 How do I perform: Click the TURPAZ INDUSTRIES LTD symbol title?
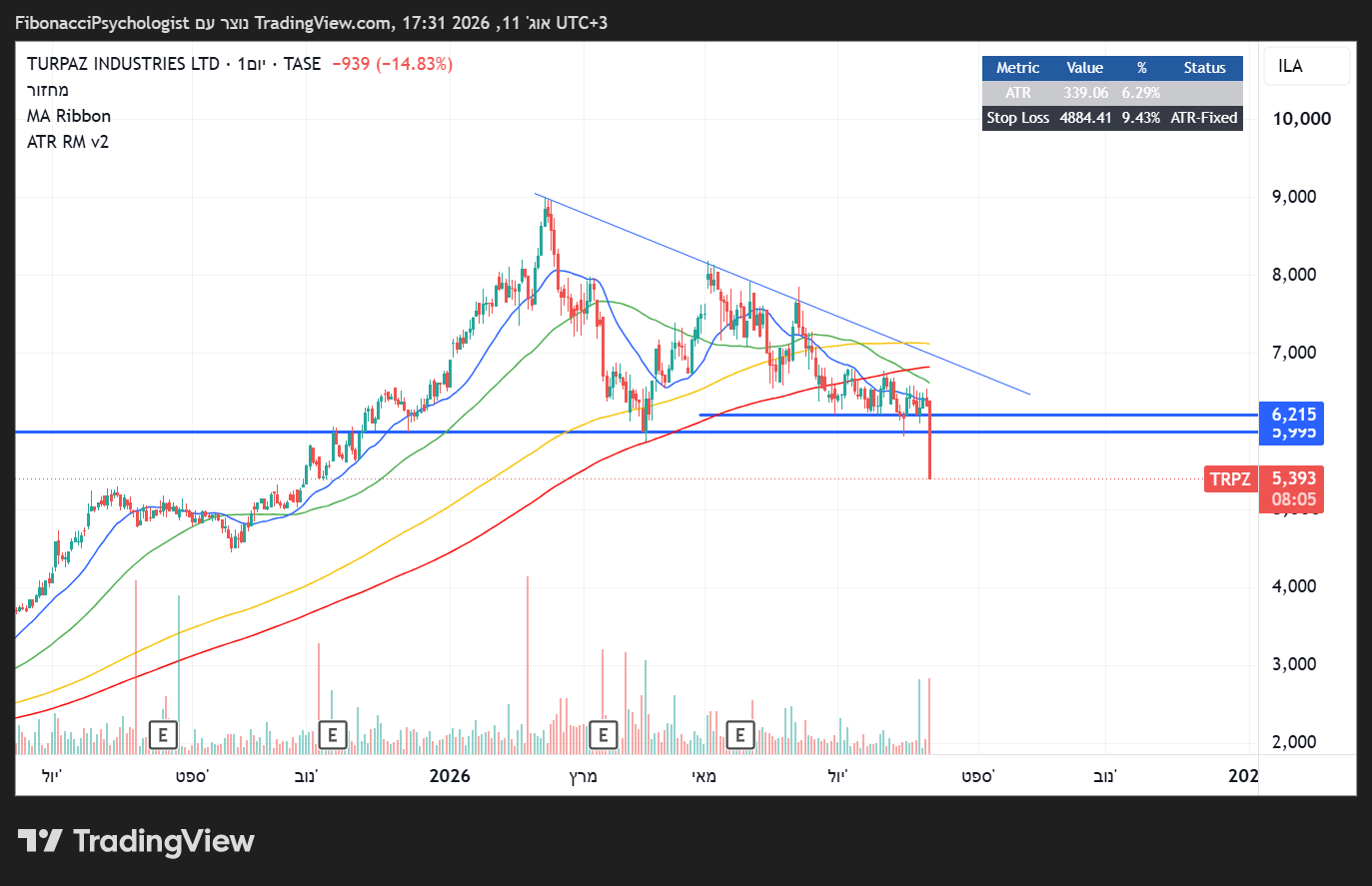(x=123, y=64)
